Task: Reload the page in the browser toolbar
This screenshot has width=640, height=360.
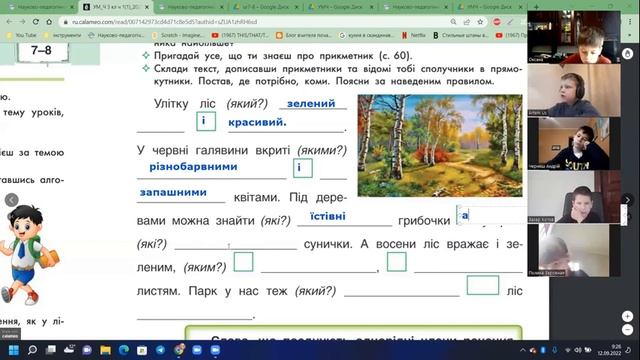Action: click(x=36, y=22)
